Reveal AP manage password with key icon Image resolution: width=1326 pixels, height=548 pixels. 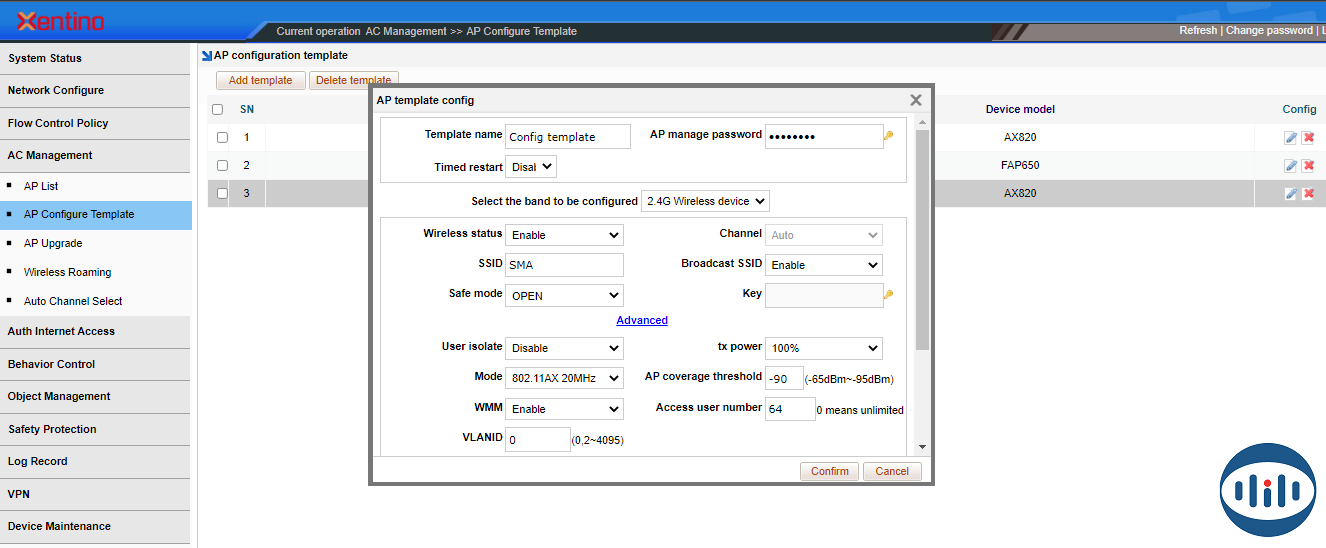(888, 136)
